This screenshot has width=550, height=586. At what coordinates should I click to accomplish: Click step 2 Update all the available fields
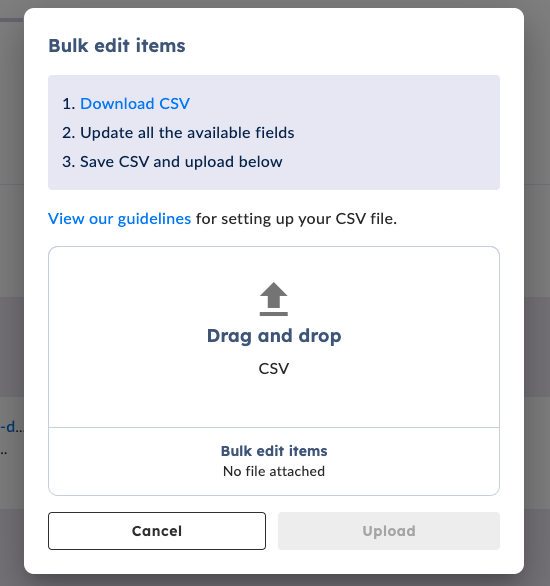click(178, 133)
